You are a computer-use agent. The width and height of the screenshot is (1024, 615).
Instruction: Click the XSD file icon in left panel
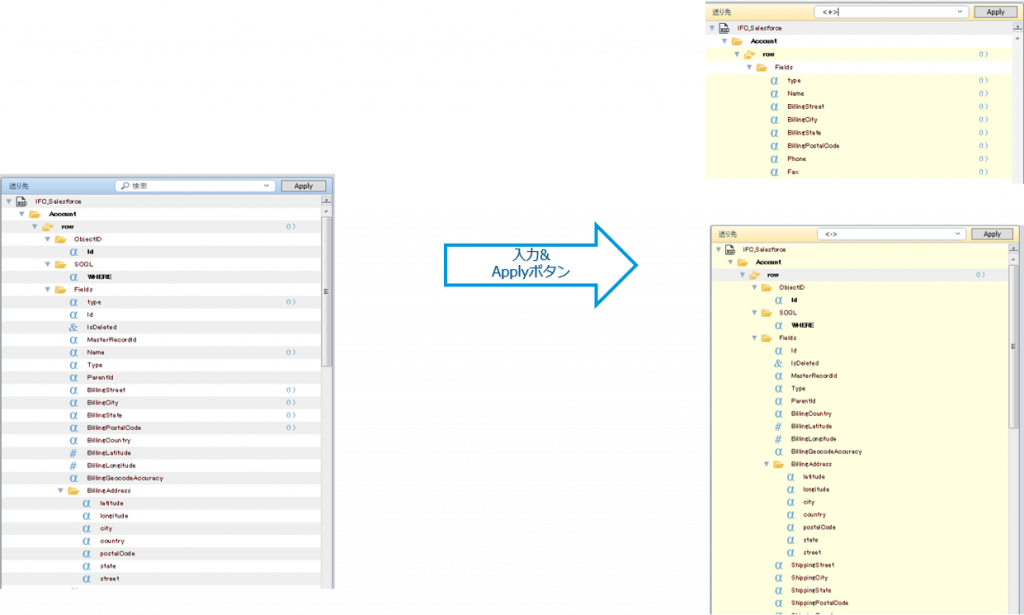coord(22,201)
